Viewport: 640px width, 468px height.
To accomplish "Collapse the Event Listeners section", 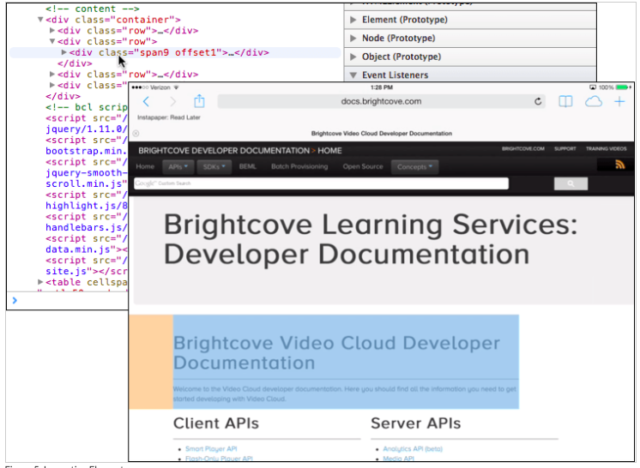I will [353, 74].
